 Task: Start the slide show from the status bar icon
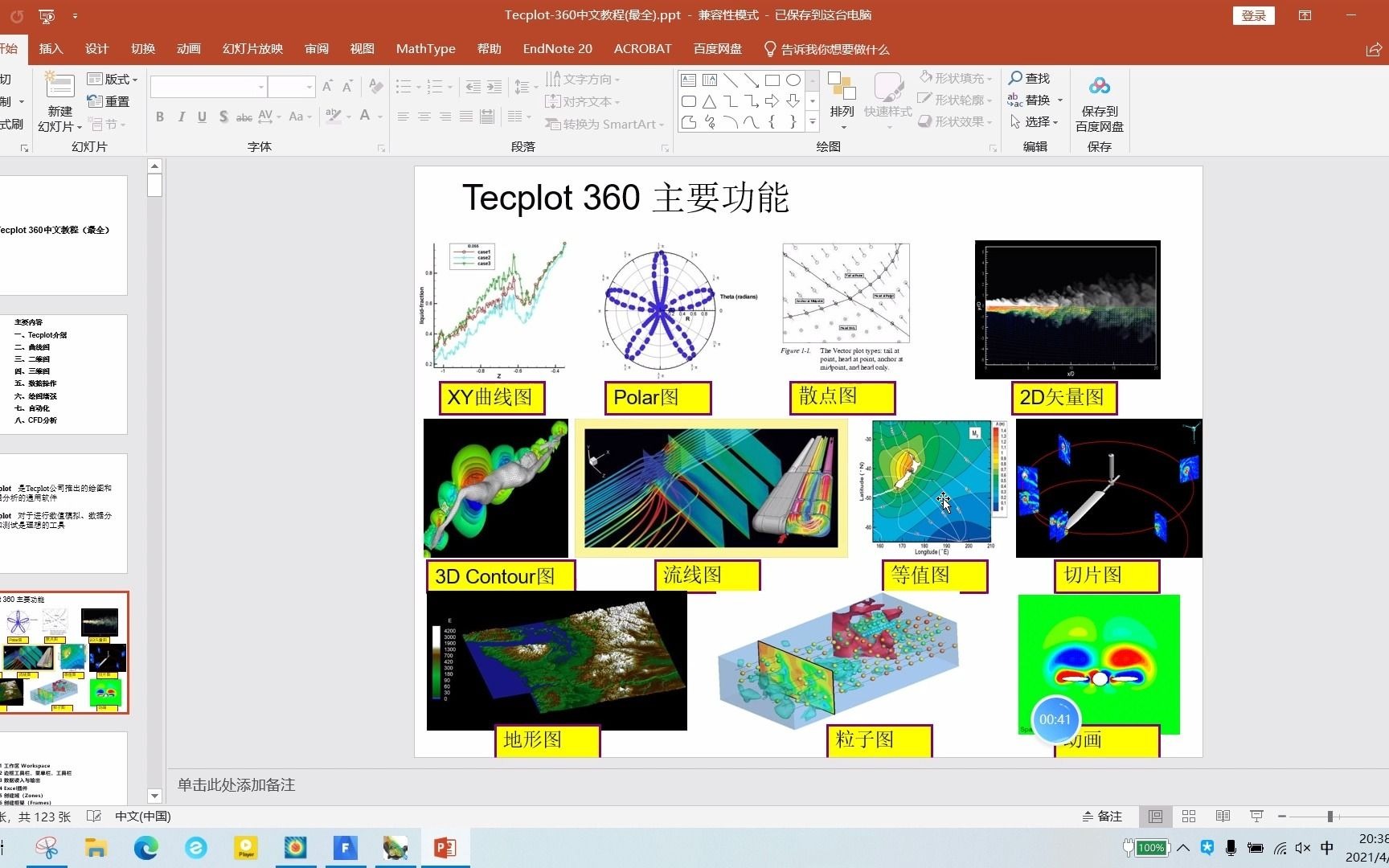pyautogui.click(x=1256, y=816)
